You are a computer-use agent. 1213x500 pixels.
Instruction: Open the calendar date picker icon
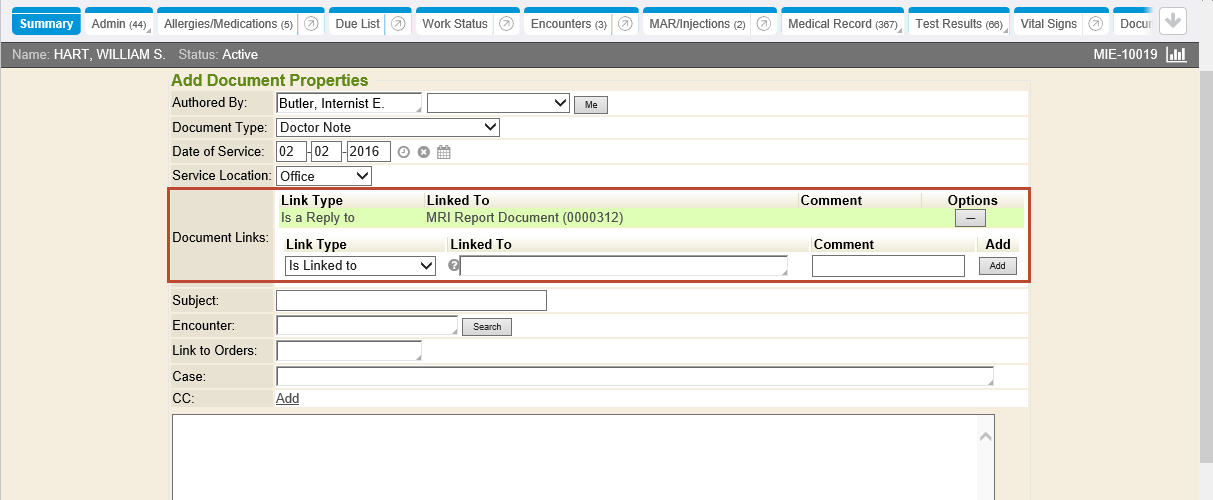click(x=444, y=152)
